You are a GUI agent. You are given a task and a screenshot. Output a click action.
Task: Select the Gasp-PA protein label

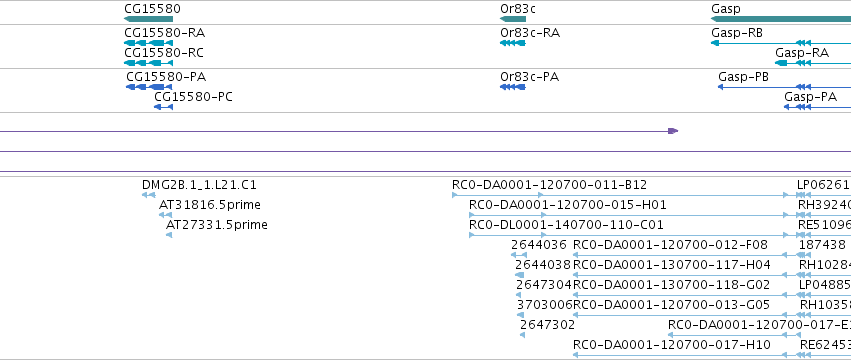810,98
